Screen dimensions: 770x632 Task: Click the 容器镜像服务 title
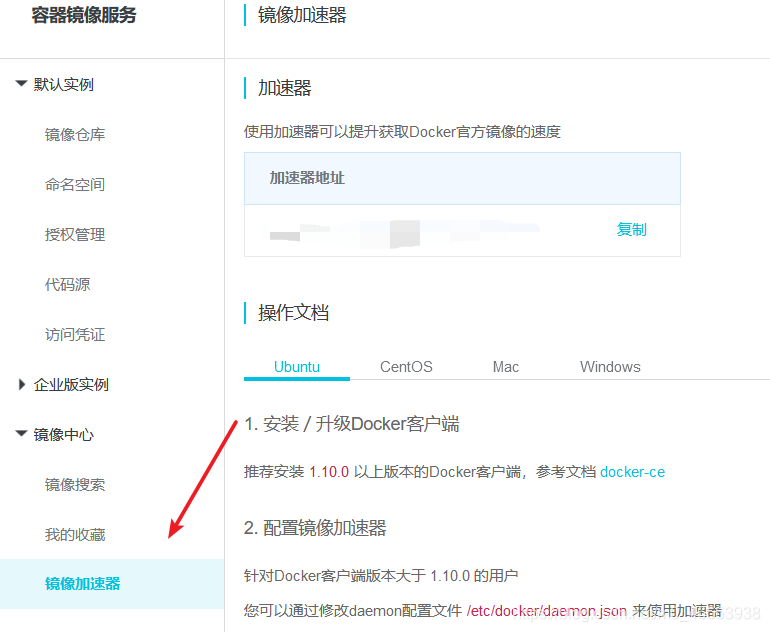pos(84,15)
